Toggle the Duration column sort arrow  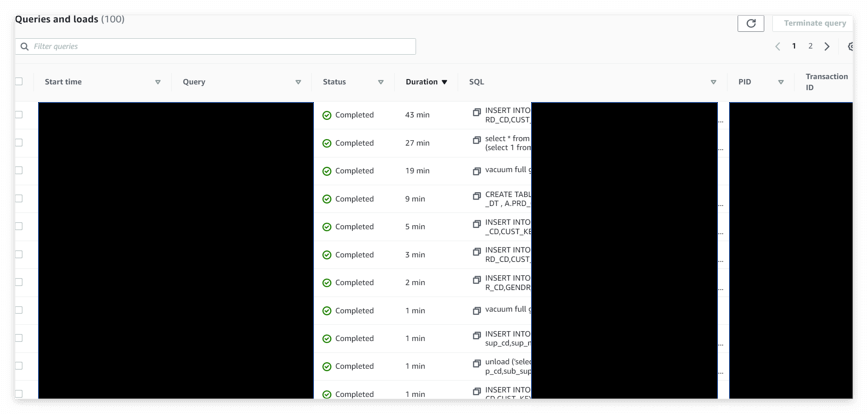coord(444,82)
